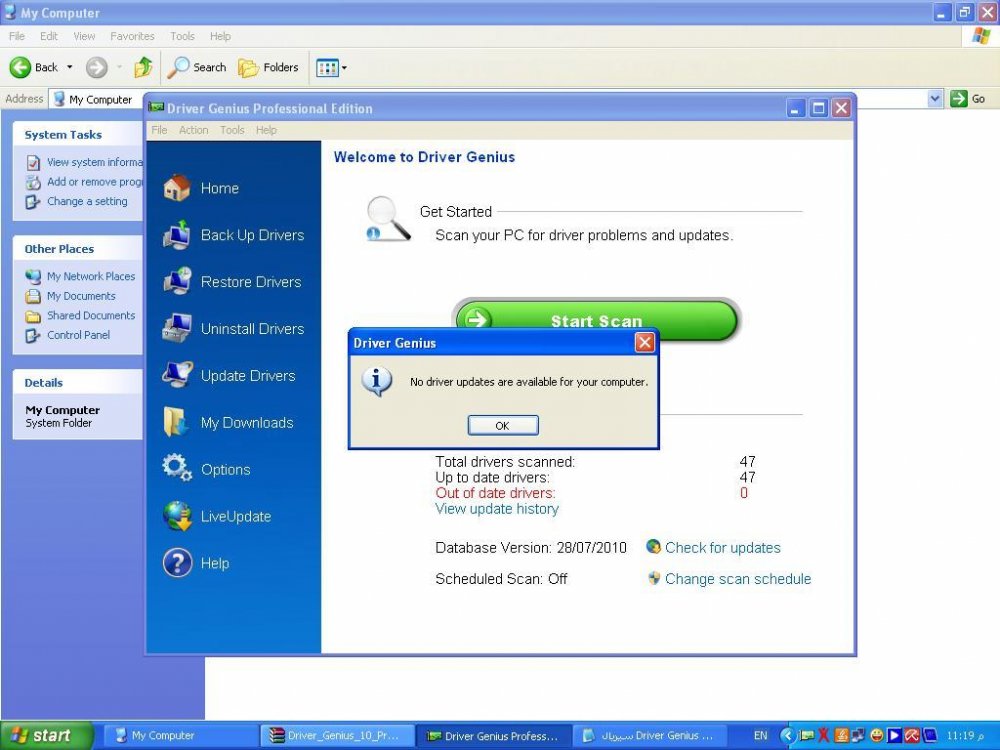Open Edit menu in My Computer window
The height and width of the screenshot is (750, 1000).
pyautogui.click(x=48, y=36)
